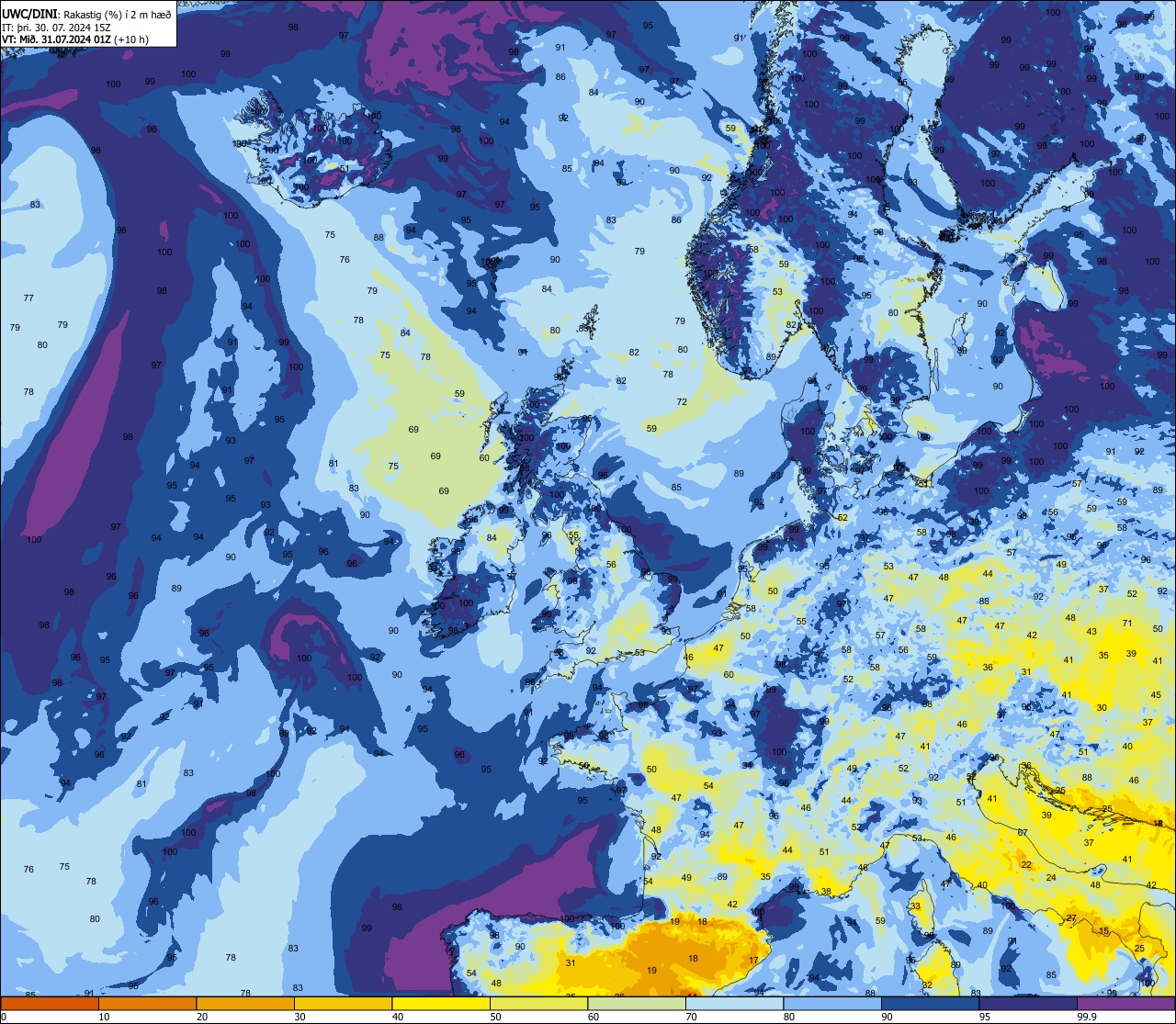
Task: Click the 'IT: þri. 30. 07. 2024 15Z' line
Action: (58, 27)
